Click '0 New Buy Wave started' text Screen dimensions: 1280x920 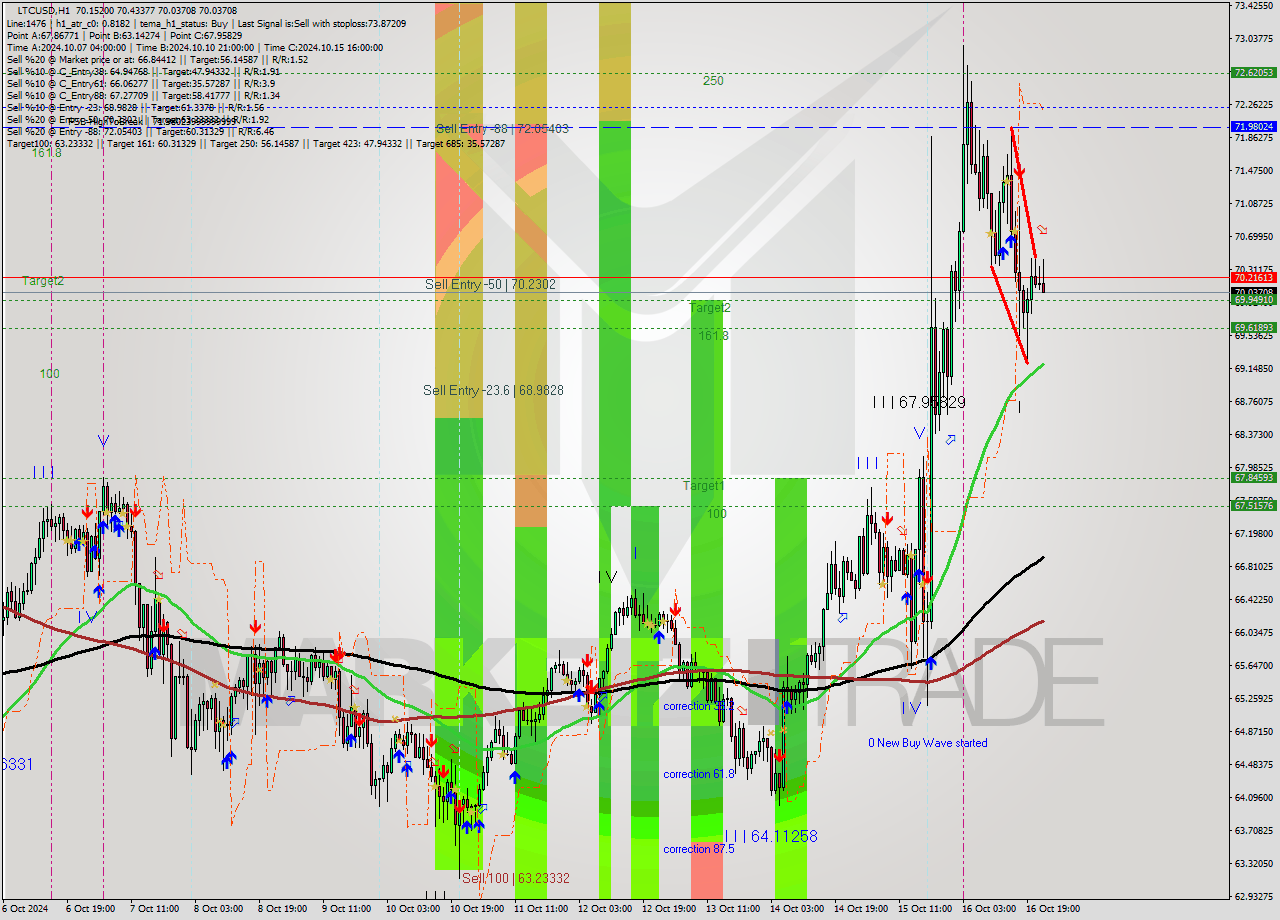pyautogui.click(x=928, y=743)
